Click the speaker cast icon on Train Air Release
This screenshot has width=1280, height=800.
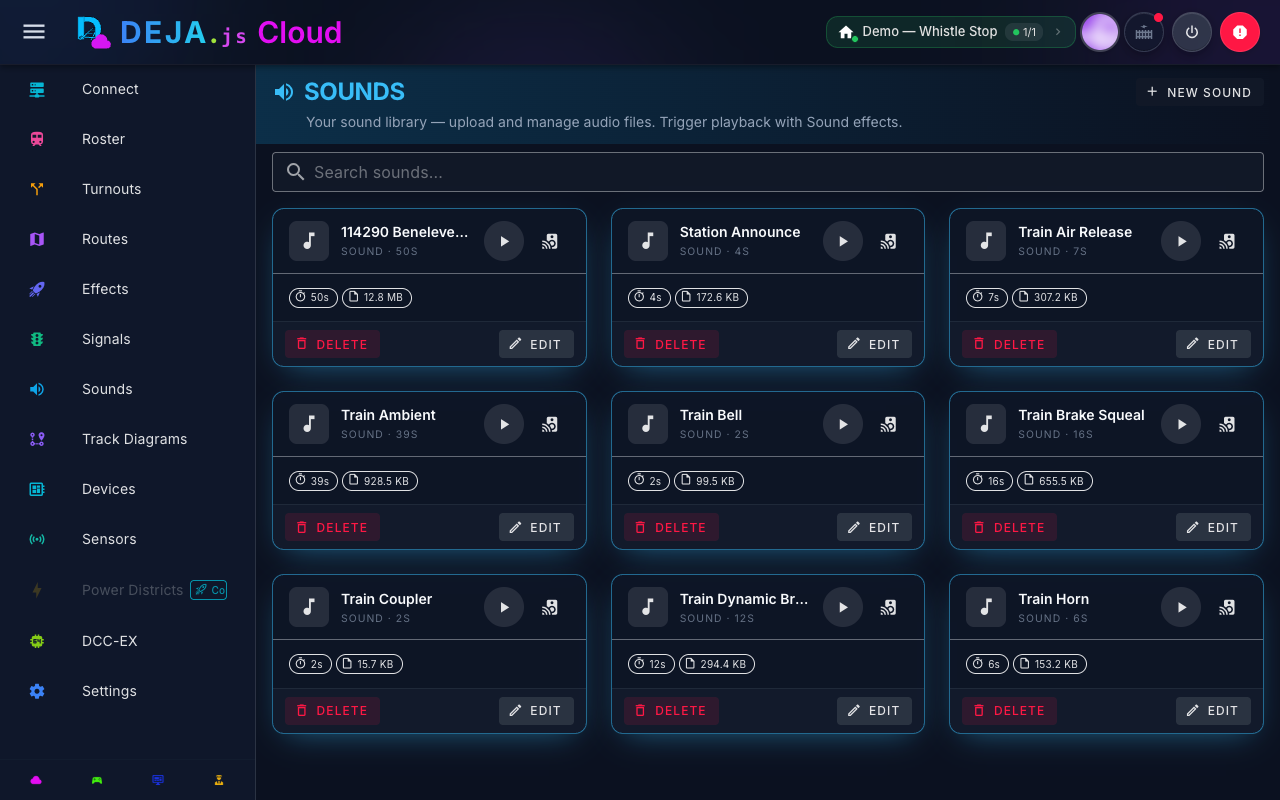(x=1227, y=241)
